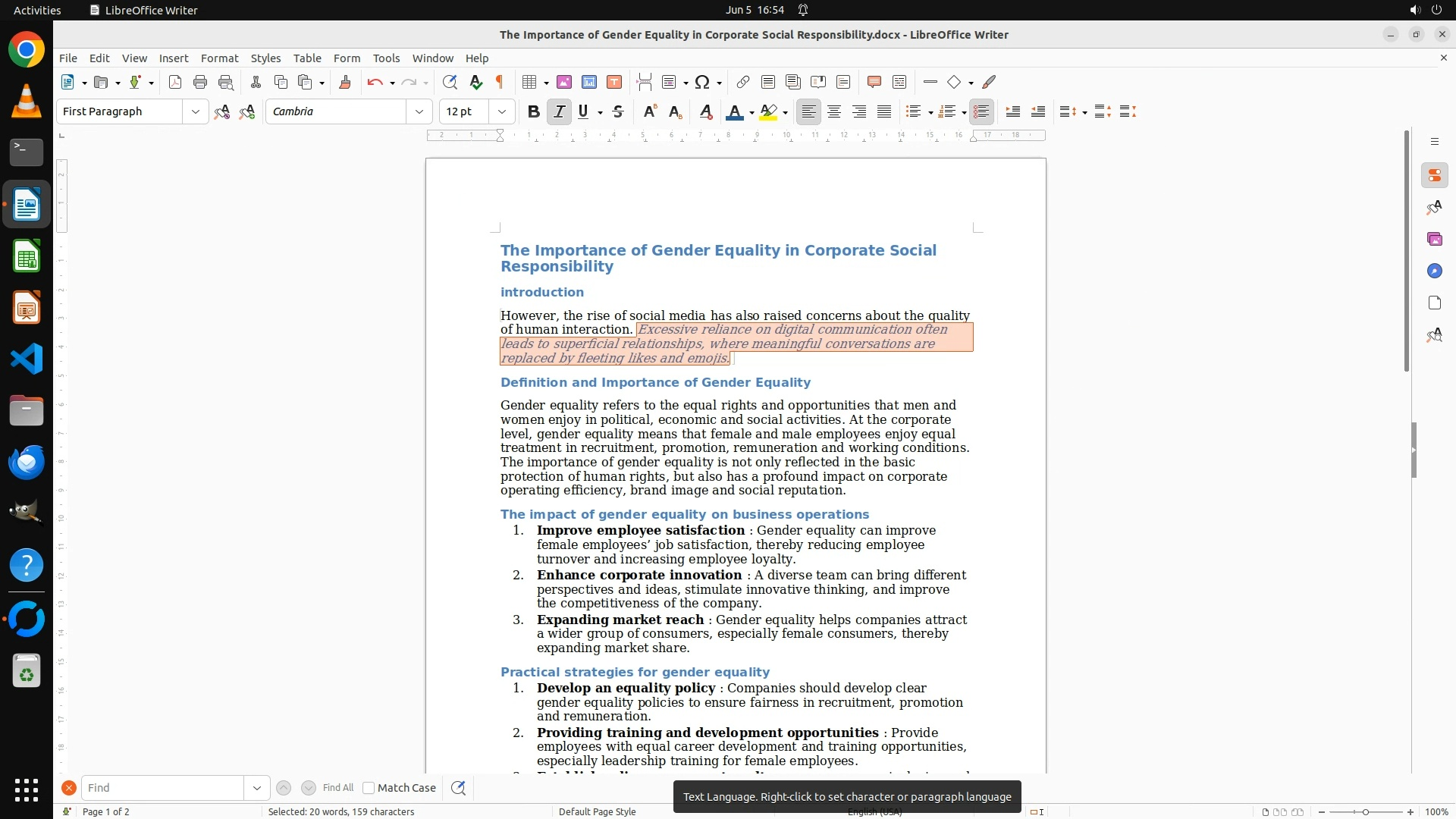Click the Find All button
This screenshot has width=1456, height=819.
337,788
